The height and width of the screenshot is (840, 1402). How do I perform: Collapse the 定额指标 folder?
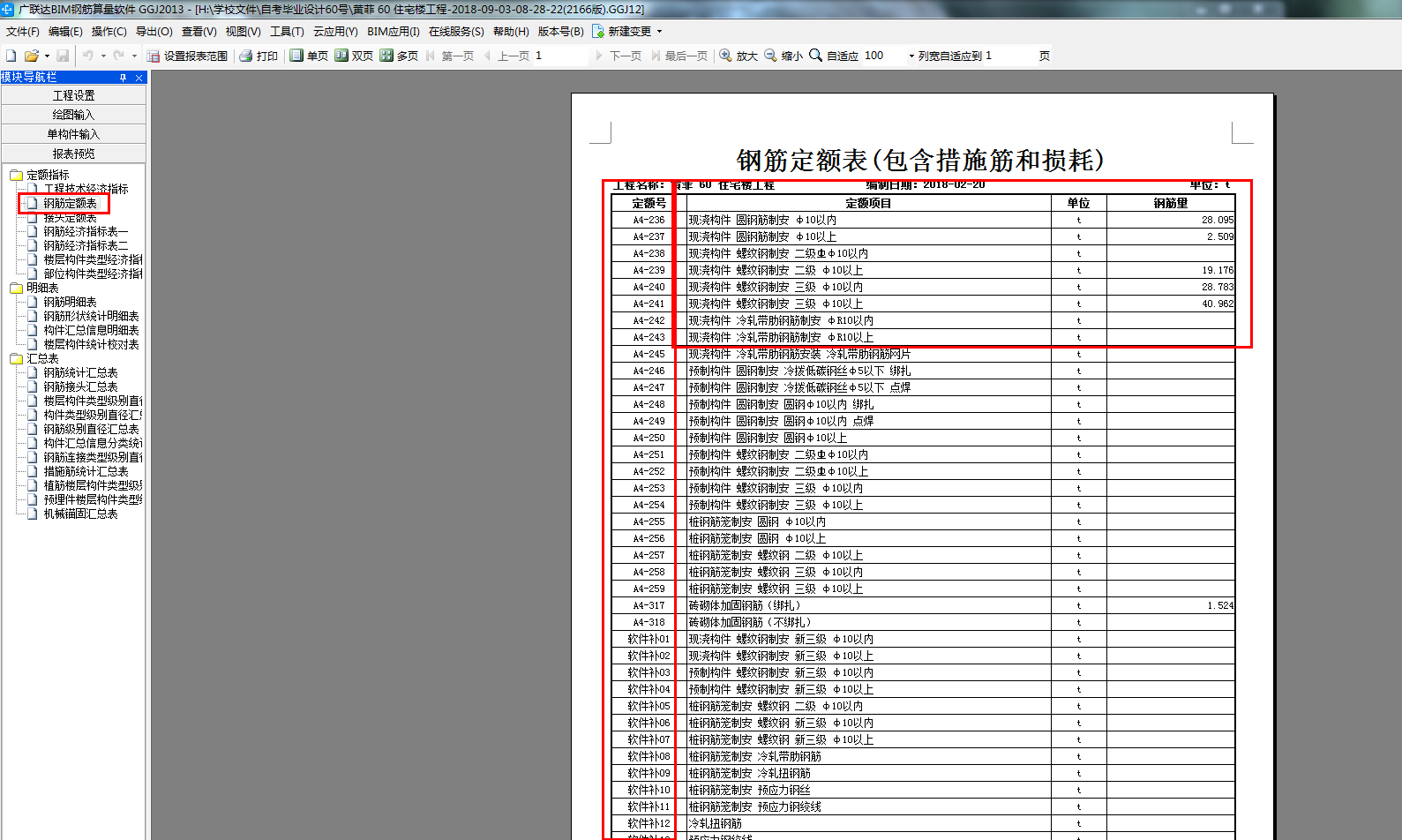click(x=16, y=176)
